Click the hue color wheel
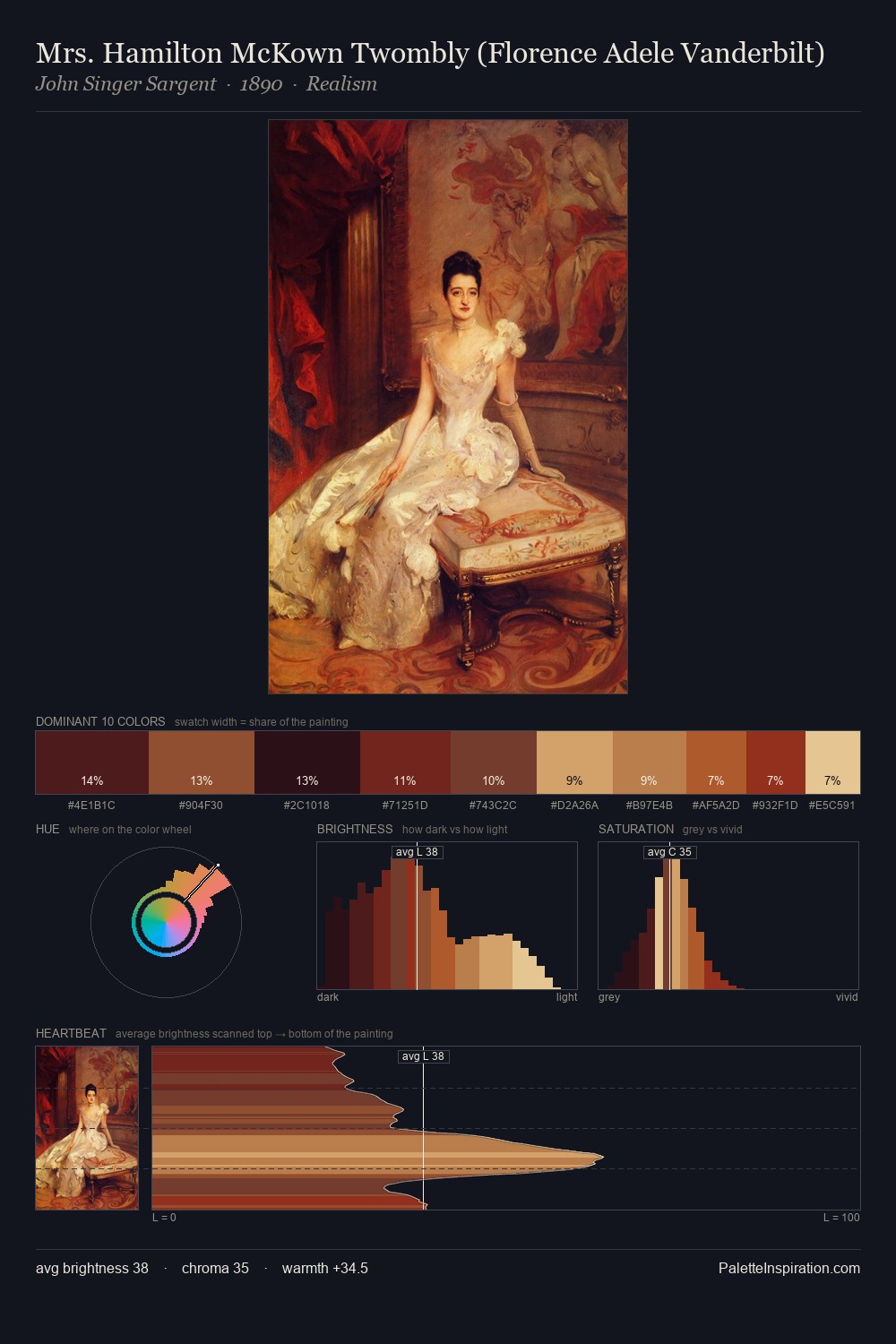896x1344 pixels. tap(166, 922)
